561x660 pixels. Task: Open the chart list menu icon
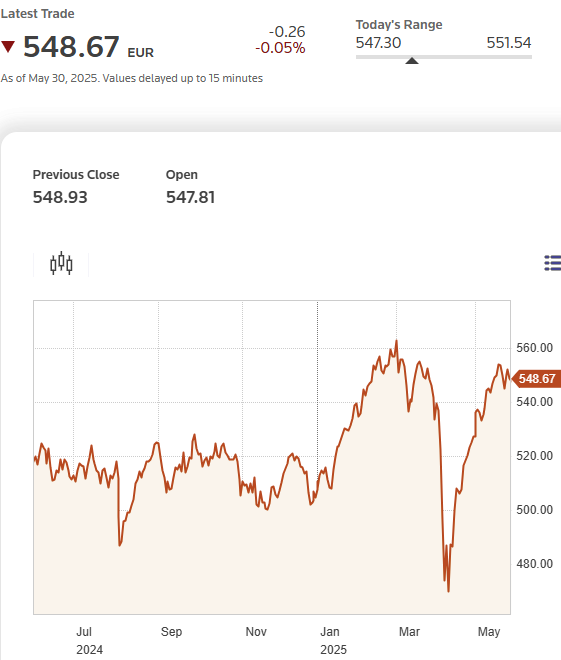point(553,263)
